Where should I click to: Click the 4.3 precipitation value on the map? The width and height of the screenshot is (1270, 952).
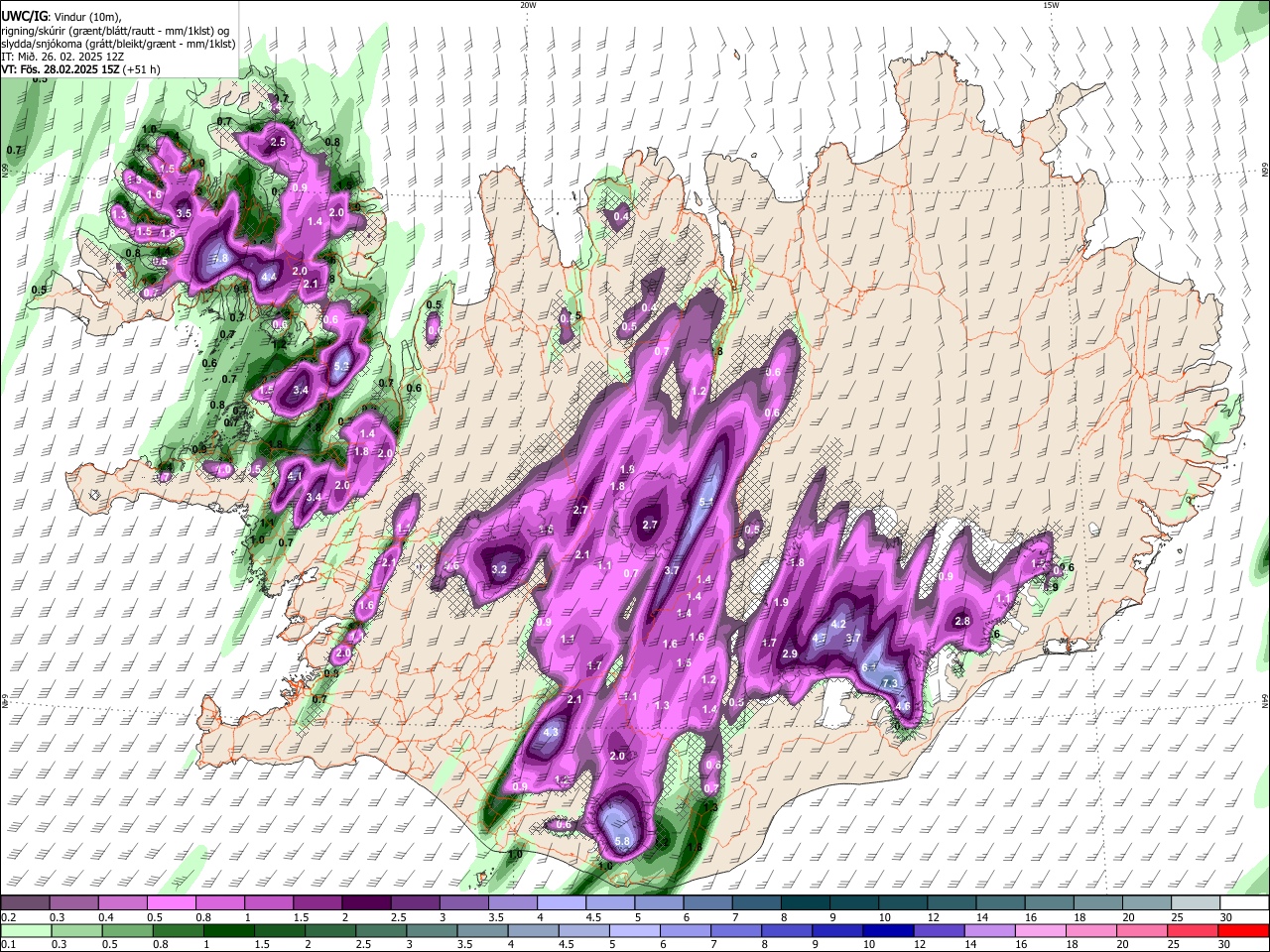(553, 733)
